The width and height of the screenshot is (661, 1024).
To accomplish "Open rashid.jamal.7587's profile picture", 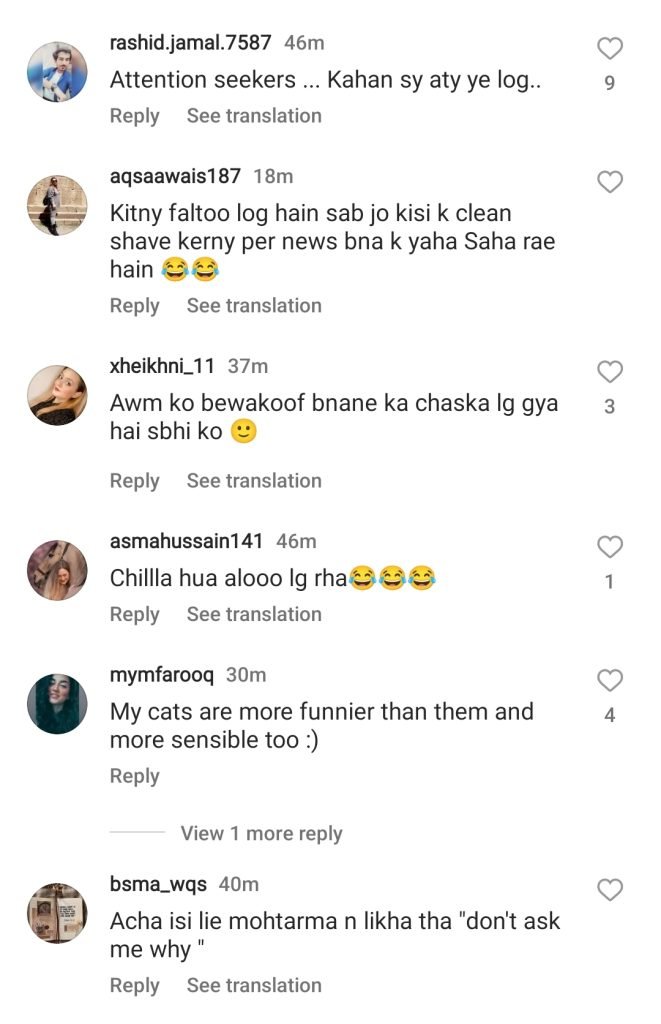I will click(57, 72).
